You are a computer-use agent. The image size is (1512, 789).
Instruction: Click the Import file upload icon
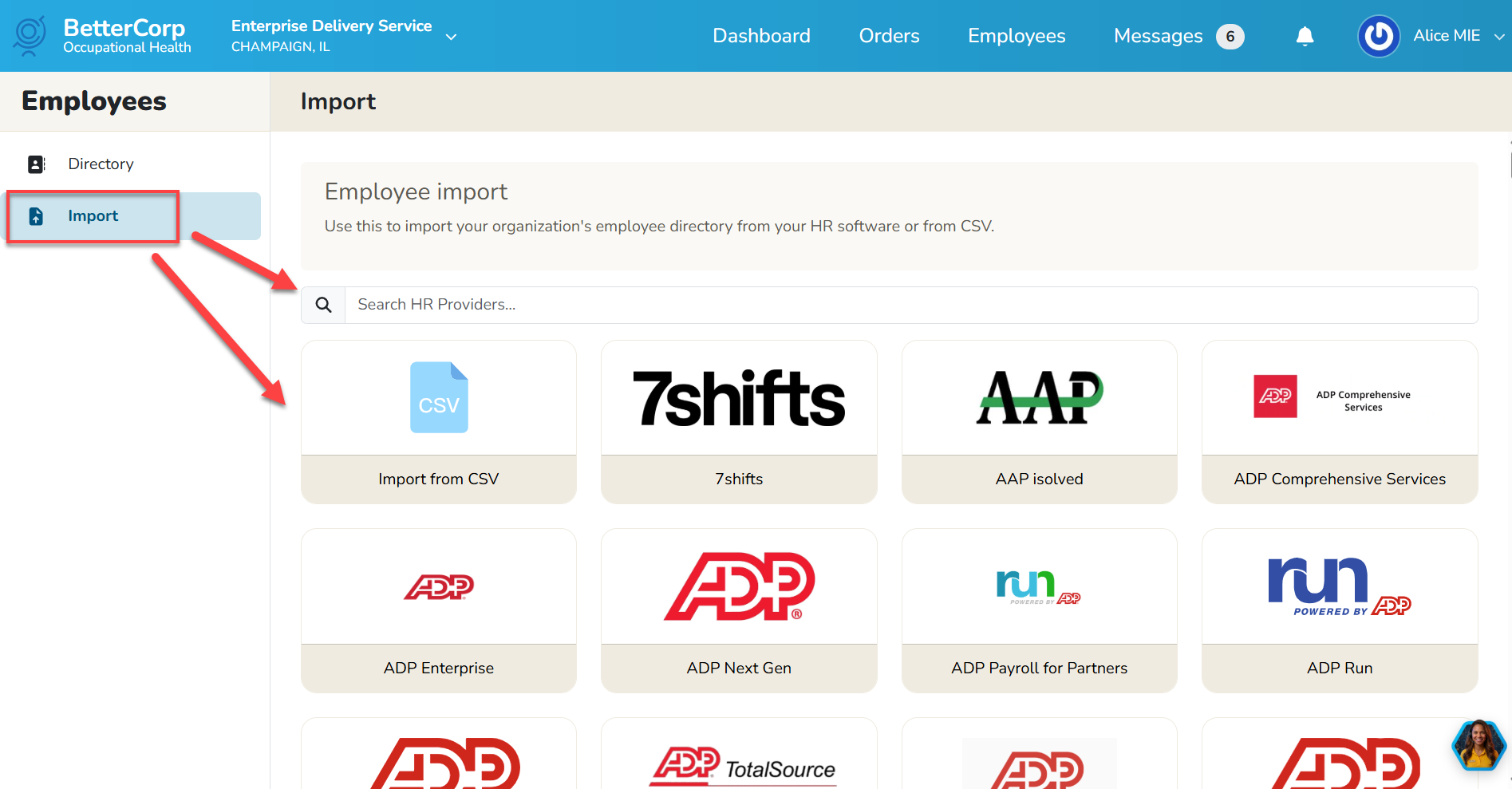pos(36,216)
